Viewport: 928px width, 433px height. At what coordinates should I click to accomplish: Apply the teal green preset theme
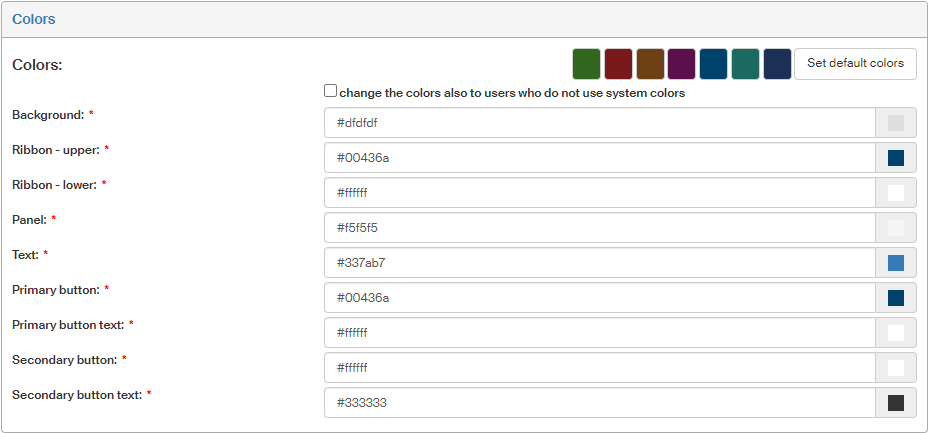point(745,64)
